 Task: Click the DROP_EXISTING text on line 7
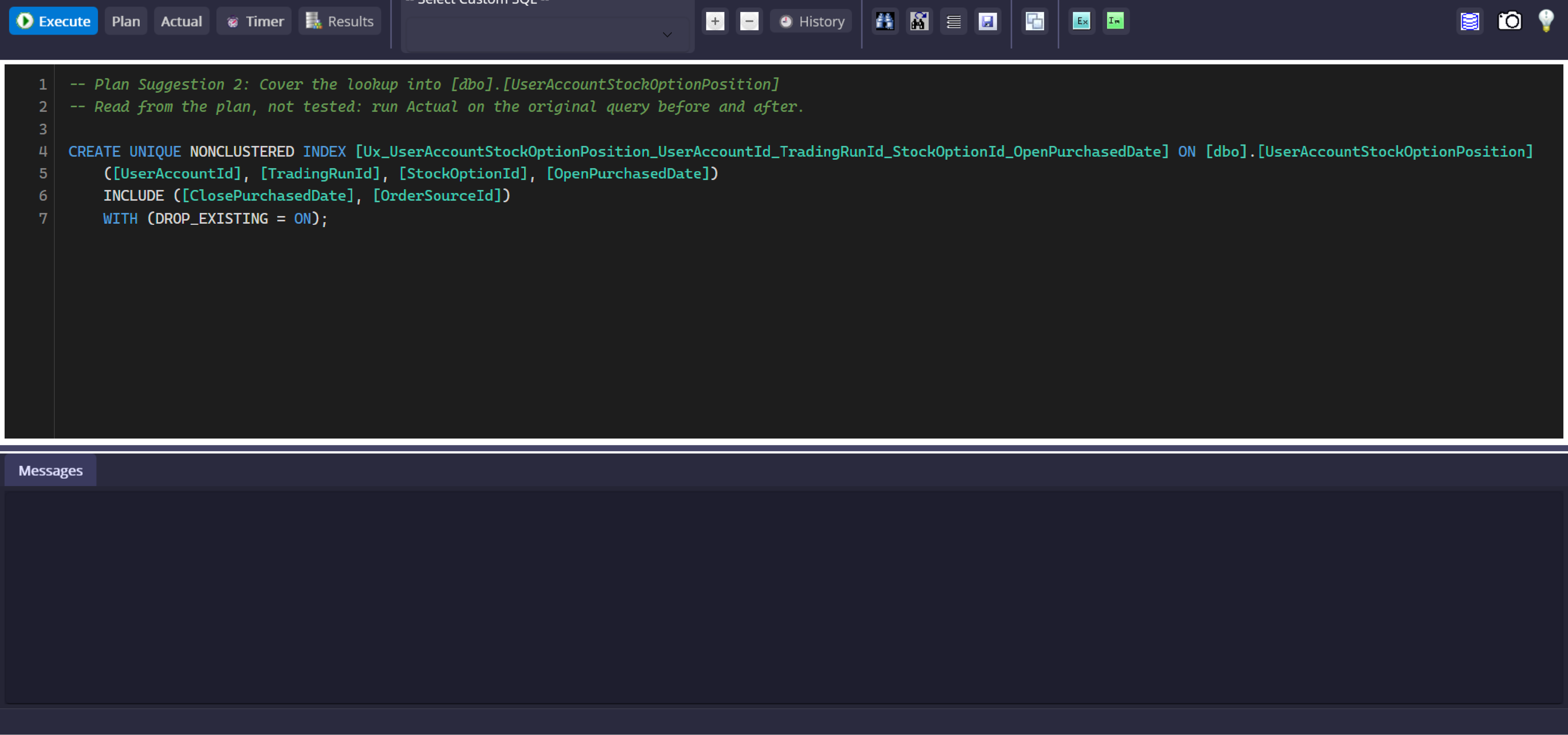(211, 218)
